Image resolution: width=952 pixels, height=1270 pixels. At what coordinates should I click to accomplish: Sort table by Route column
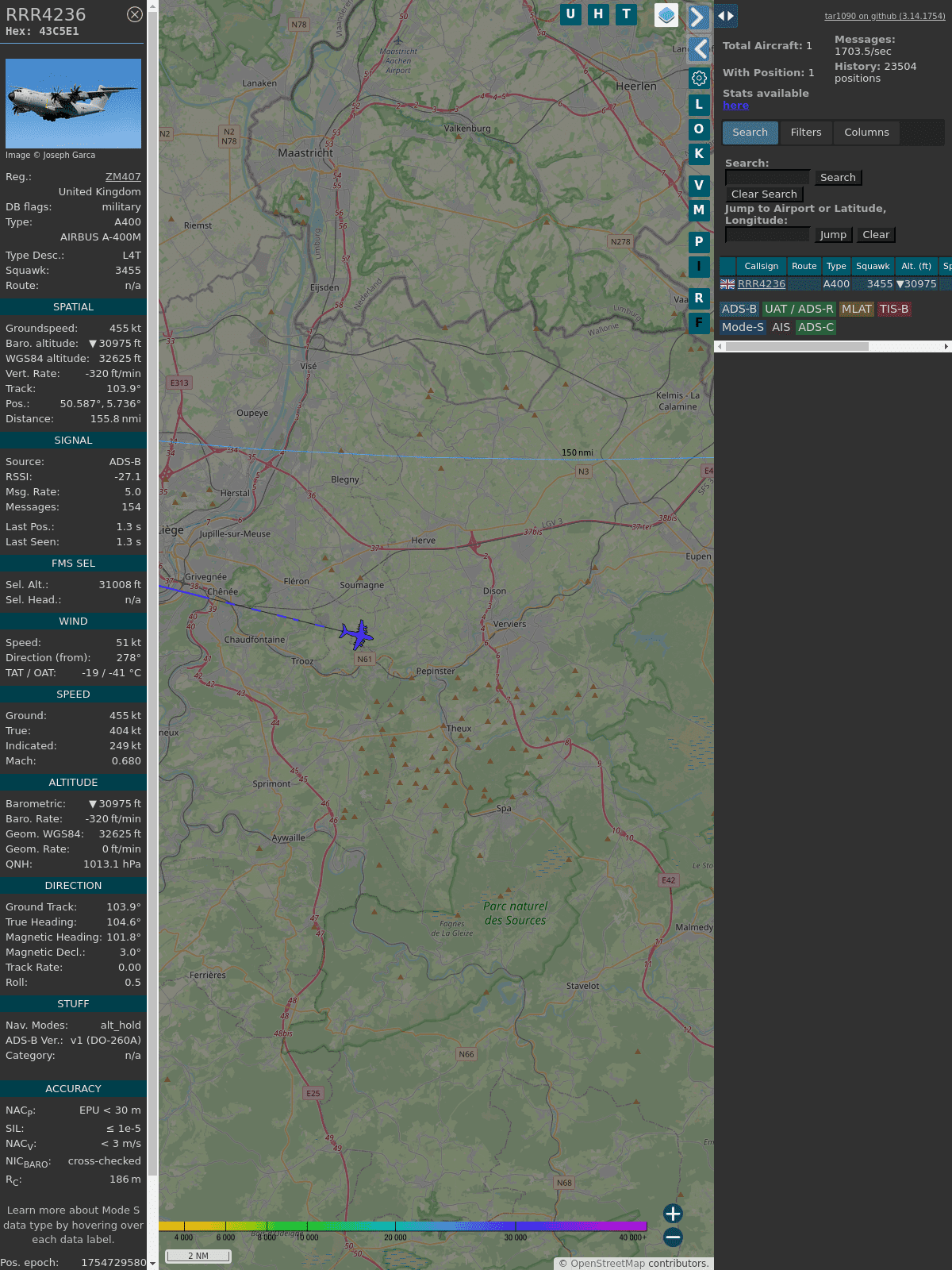tap(804, 267)
